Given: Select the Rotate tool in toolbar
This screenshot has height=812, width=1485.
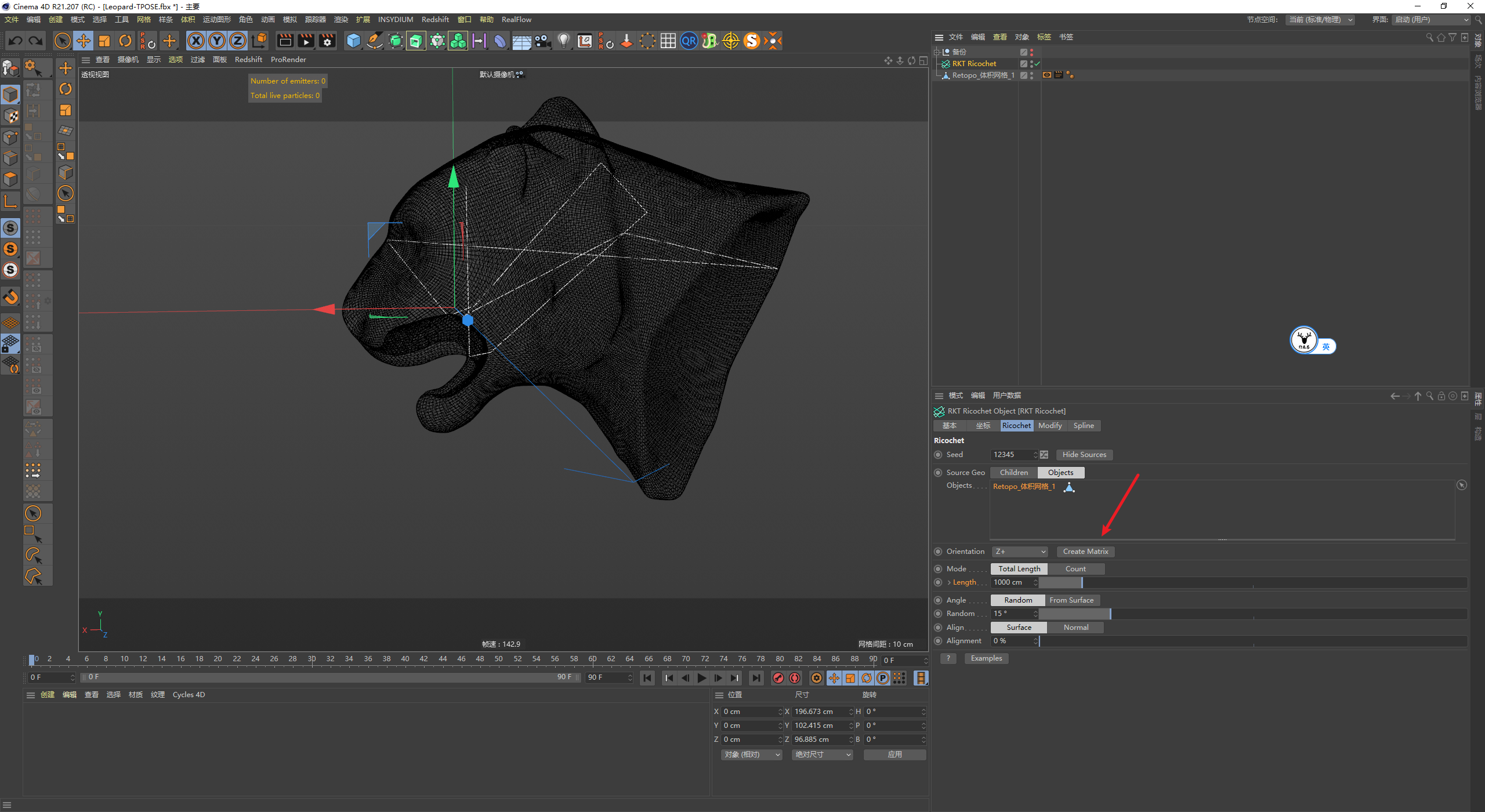Looking at the screenshot, I should 125,41.
